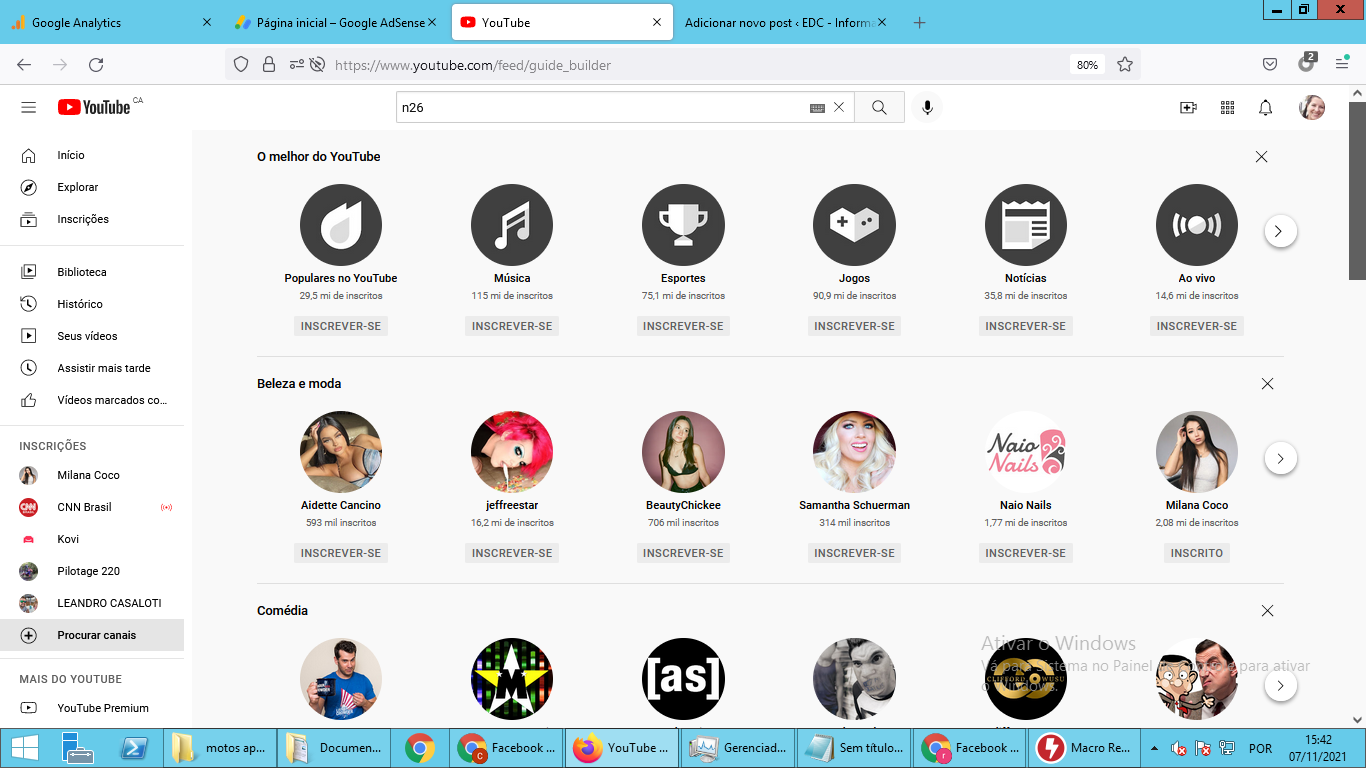Show more in O melhor do YouTube
1366x768 pixels.
pyautogui.click(x=1281, y=231)
